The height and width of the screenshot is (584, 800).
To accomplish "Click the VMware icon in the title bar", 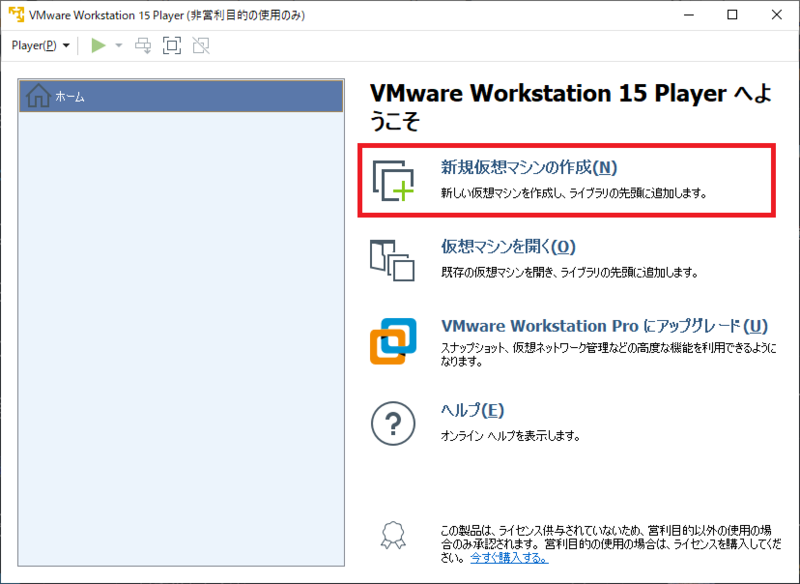I will [14, 15].
